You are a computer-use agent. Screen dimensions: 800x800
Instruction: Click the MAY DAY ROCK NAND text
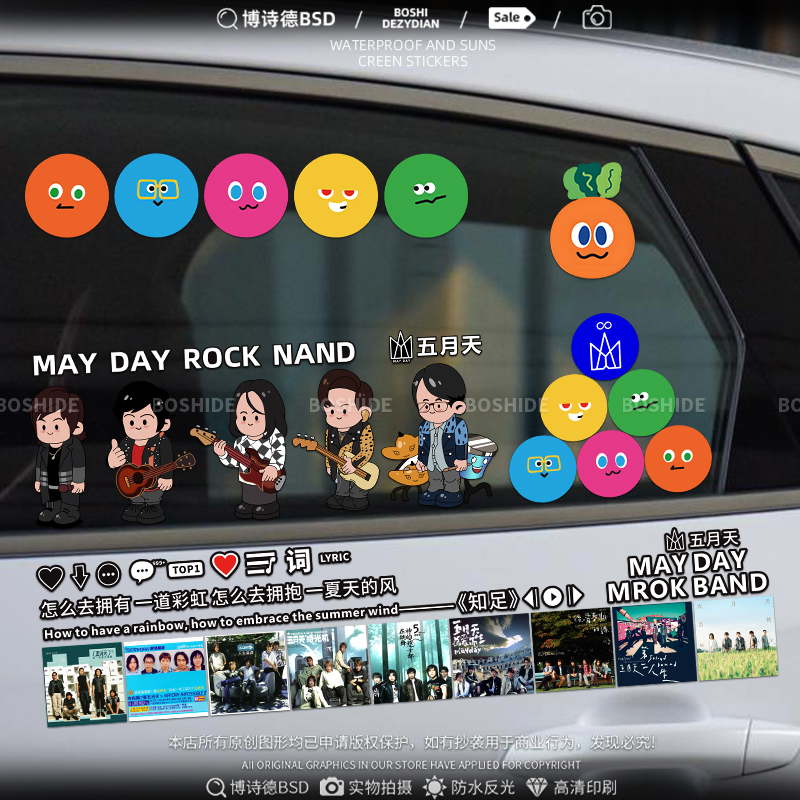point(194,359)
